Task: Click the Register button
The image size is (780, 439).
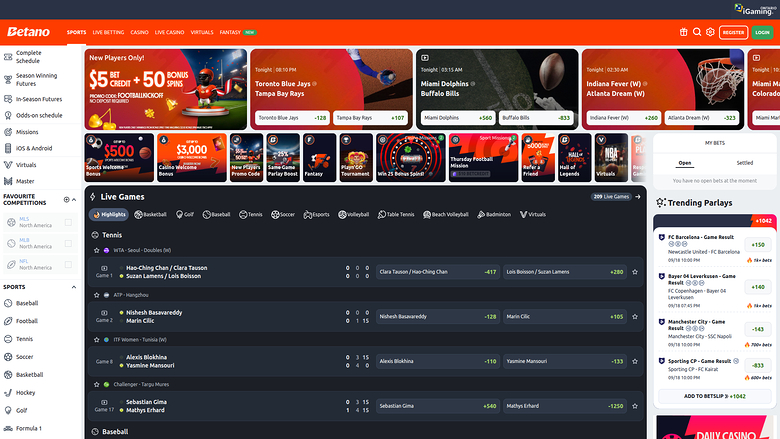Action: pos(733,32)
